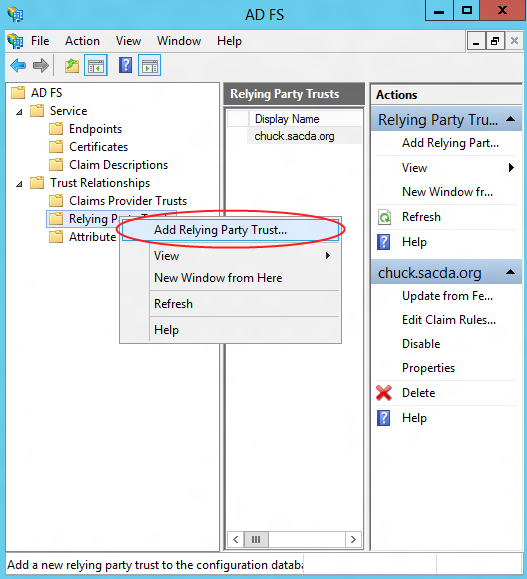Open the Action menu in menu bar
This screenshot has height=579, width=527.
82,41
